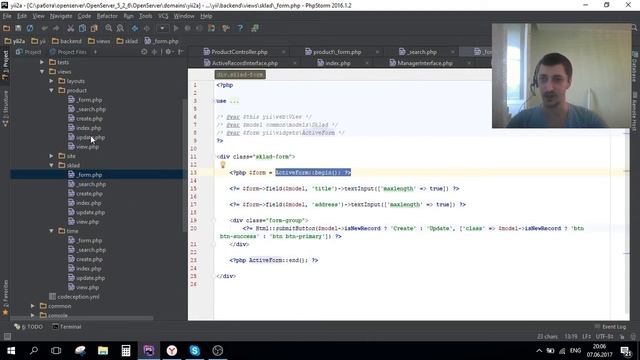Click the Open folder toolbar icon
This screenshot has height=360, width=640.
click(x=7, y=28)
